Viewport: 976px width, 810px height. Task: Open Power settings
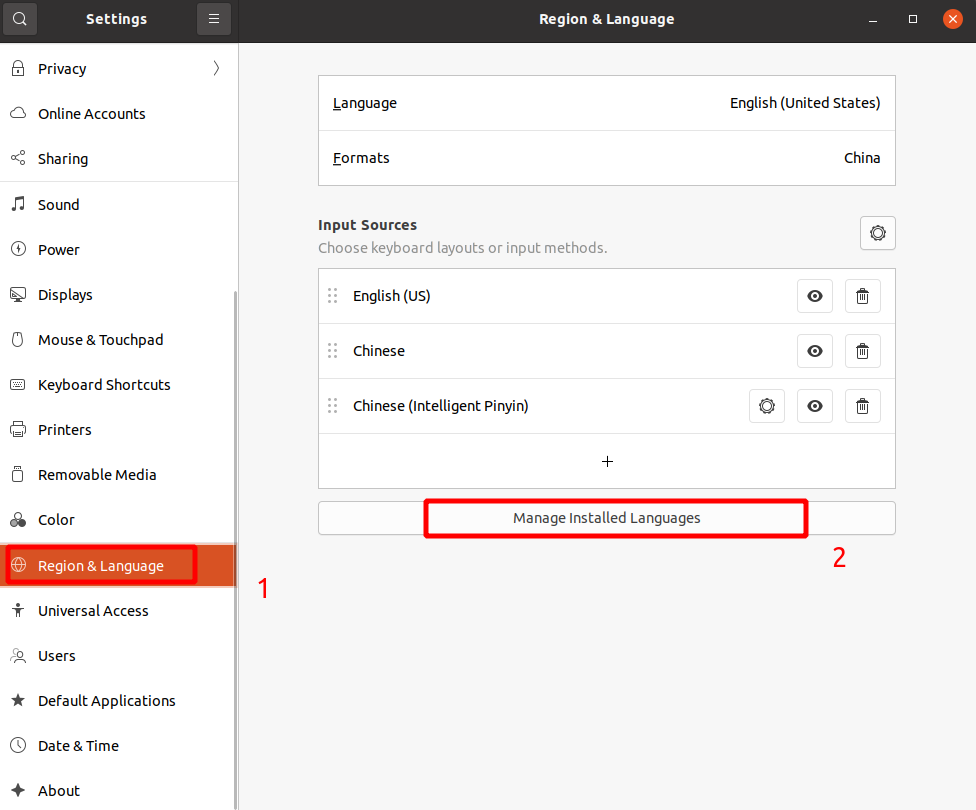point(118,250)
